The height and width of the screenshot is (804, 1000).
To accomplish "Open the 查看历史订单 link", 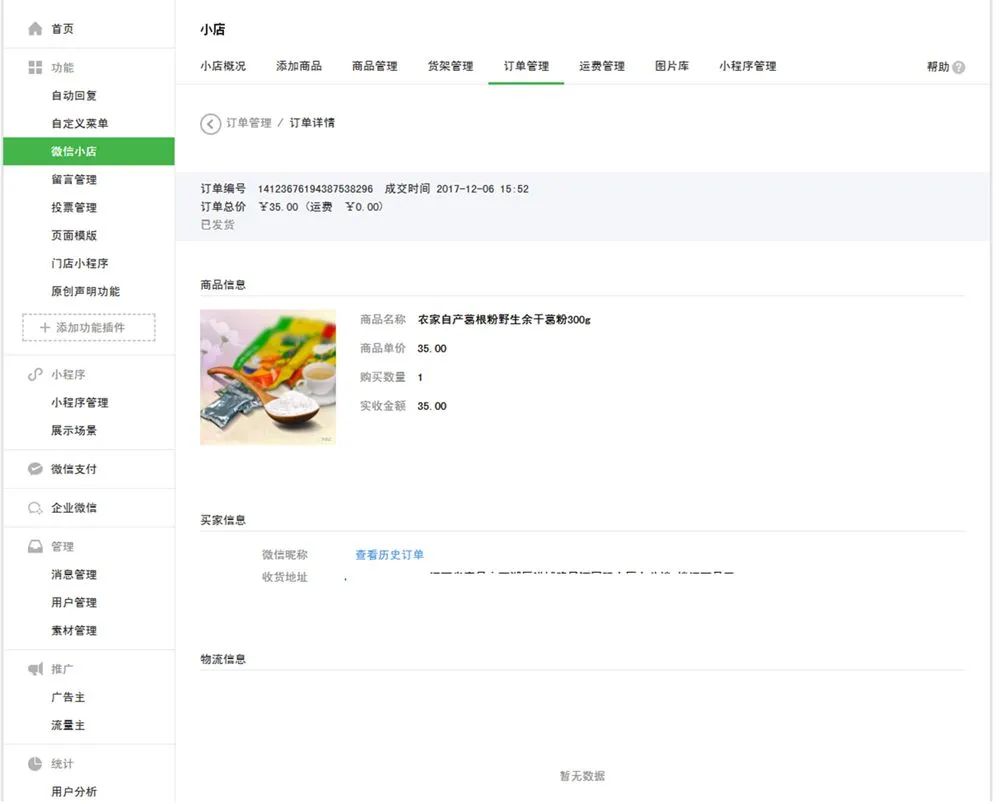I will click(389, 555).
